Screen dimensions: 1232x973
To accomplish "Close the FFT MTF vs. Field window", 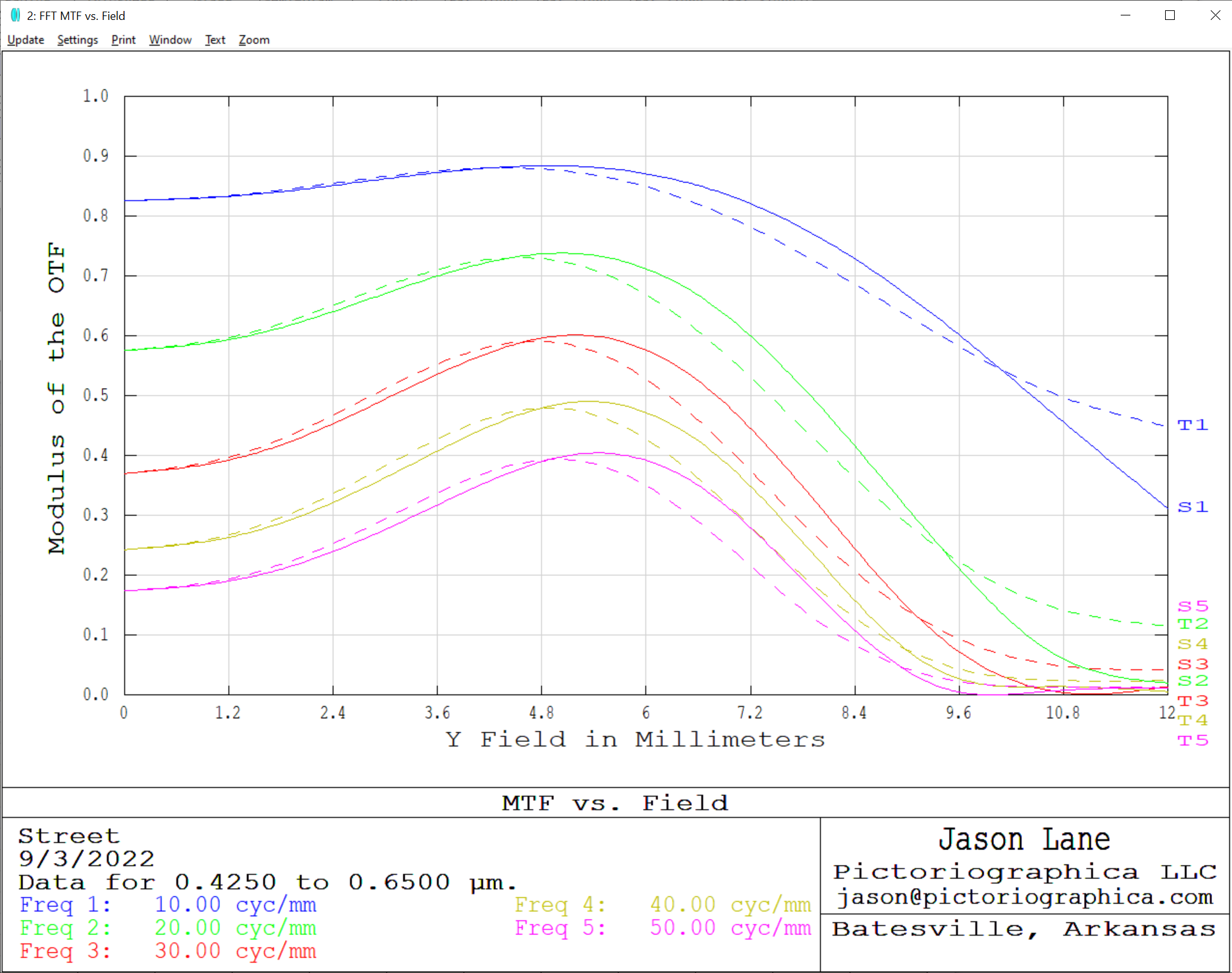I will 1215,15.
